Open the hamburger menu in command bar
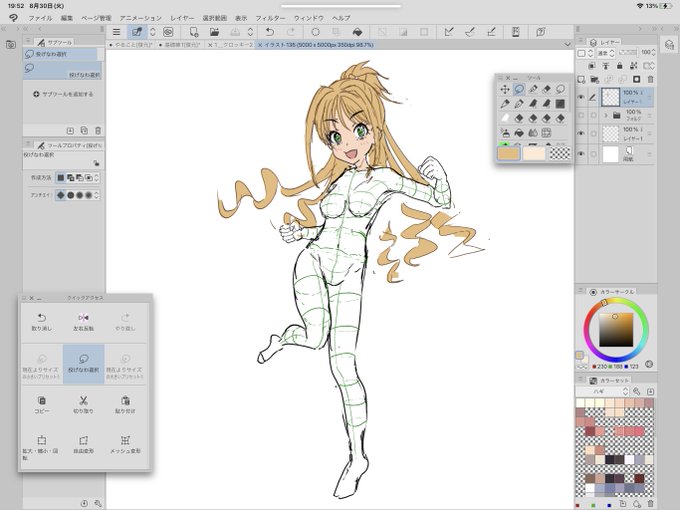The image size is (680, 510). (x=116, y=32)
